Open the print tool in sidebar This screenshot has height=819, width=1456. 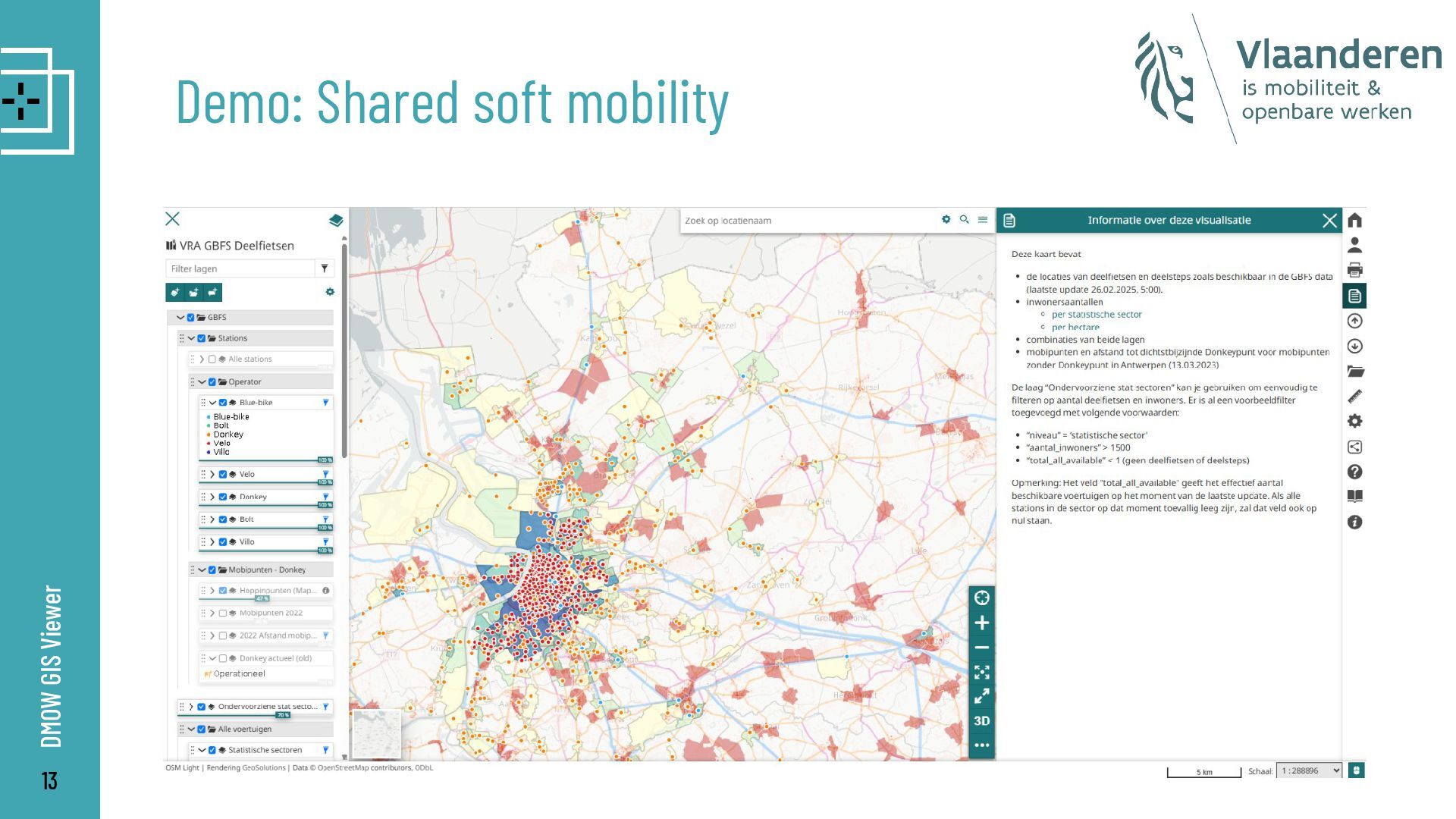[x=1355, y=270]
